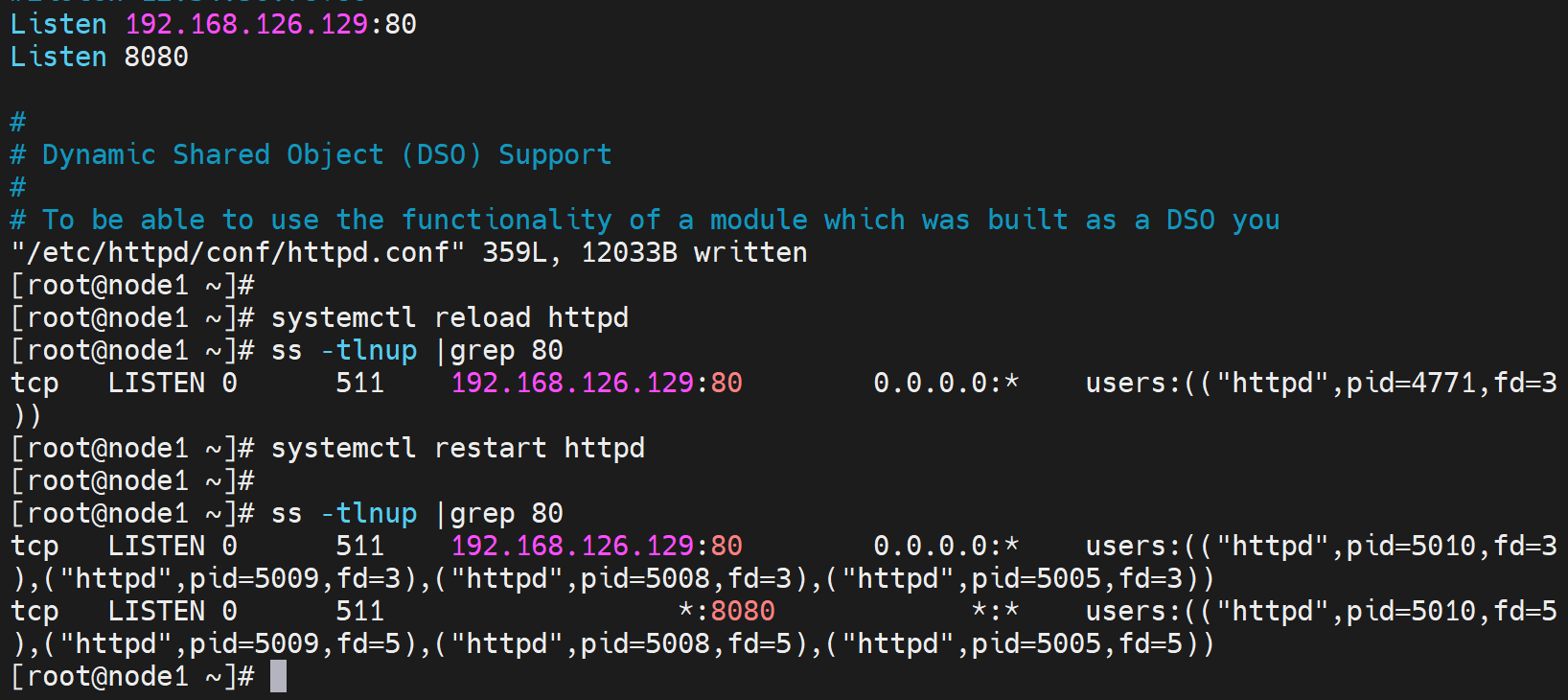Click the "systemctl reload httpd" command
The image size is (1568, 700).
click(x=450, y=317)
